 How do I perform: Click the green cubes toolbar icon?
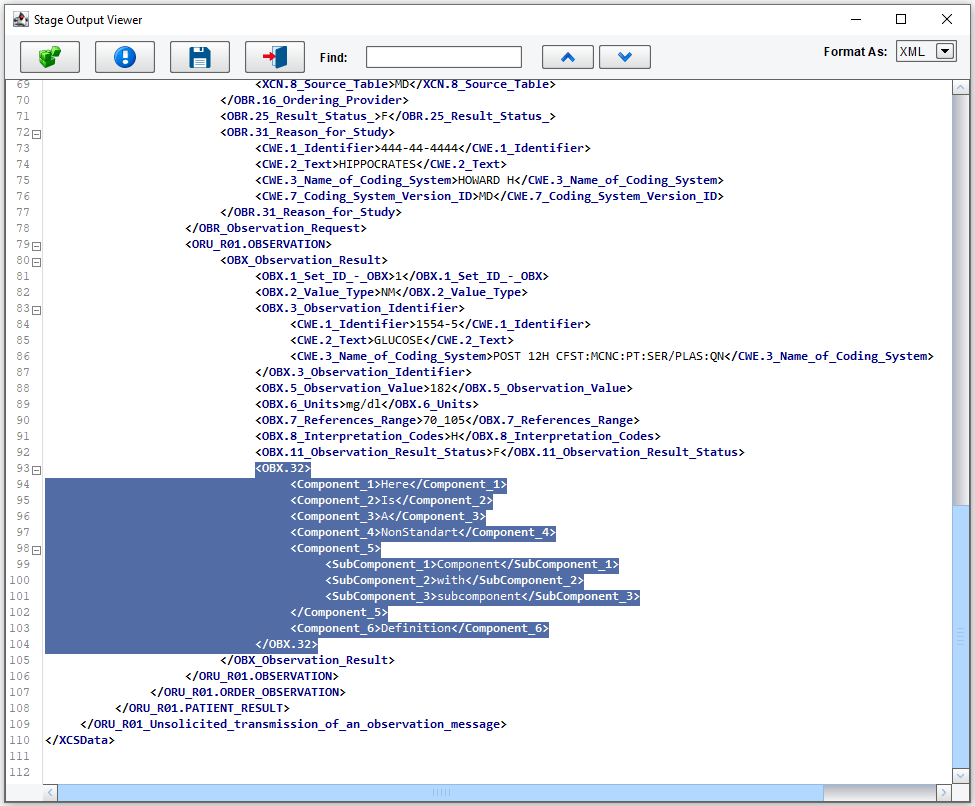pos(50,57)
